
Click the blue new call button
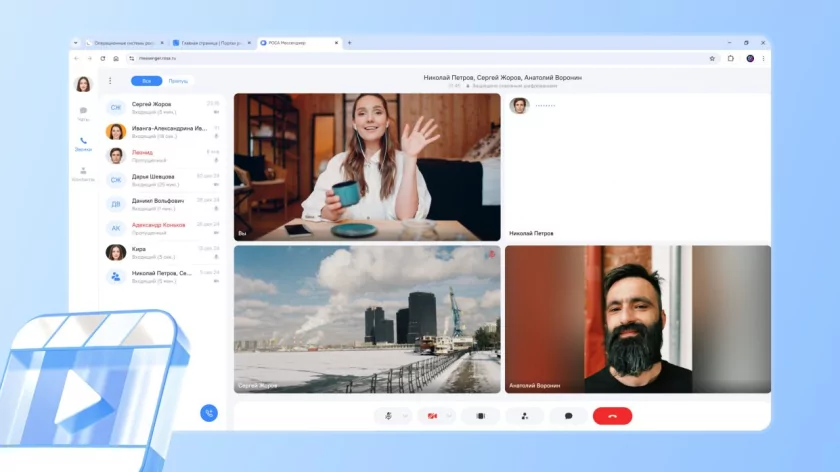click(x=208, y=412)
